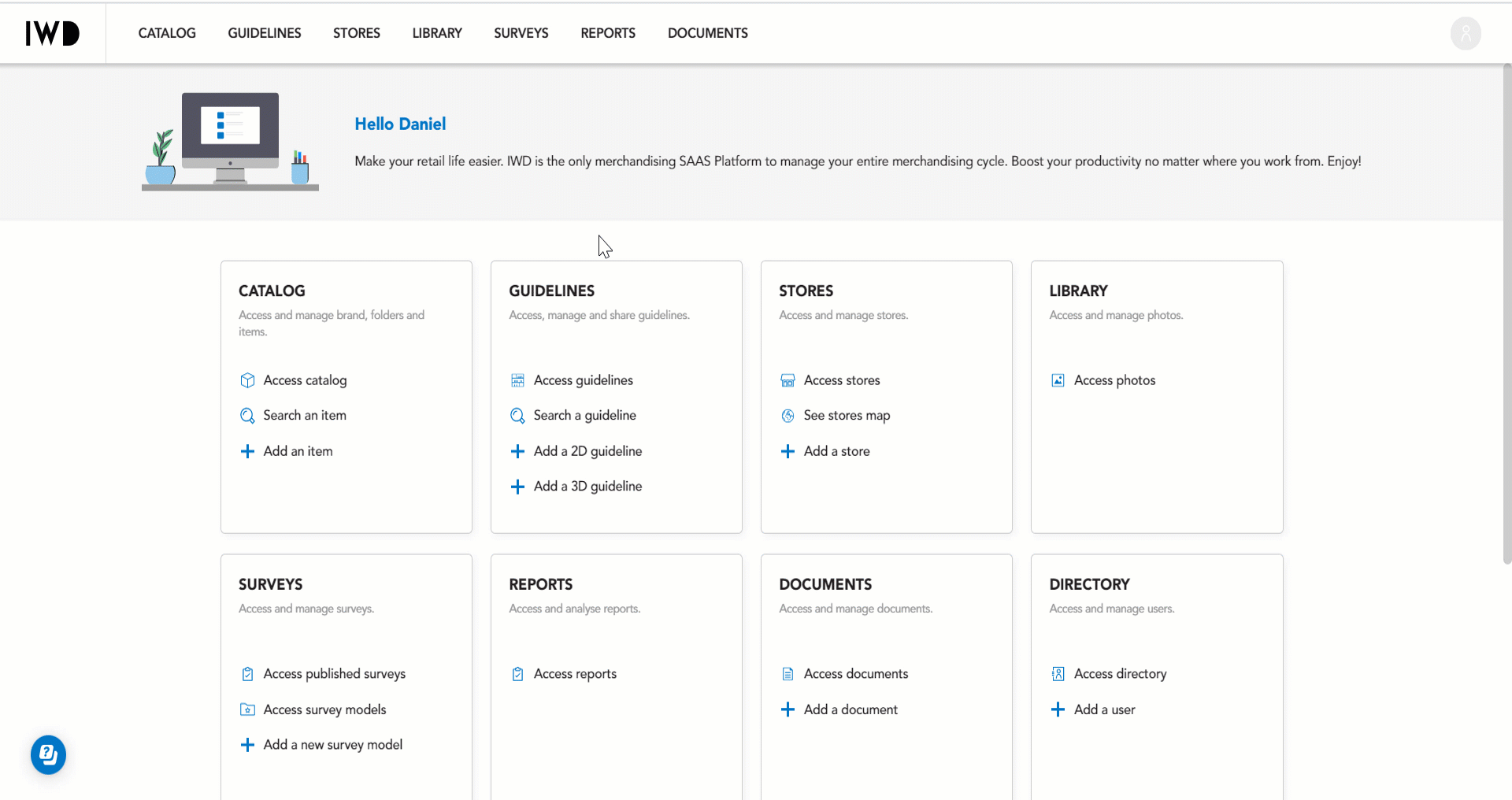This screenshot has height=800, width=1512.
Task: Click the Access guidelines icon
Action: [517, 380]
